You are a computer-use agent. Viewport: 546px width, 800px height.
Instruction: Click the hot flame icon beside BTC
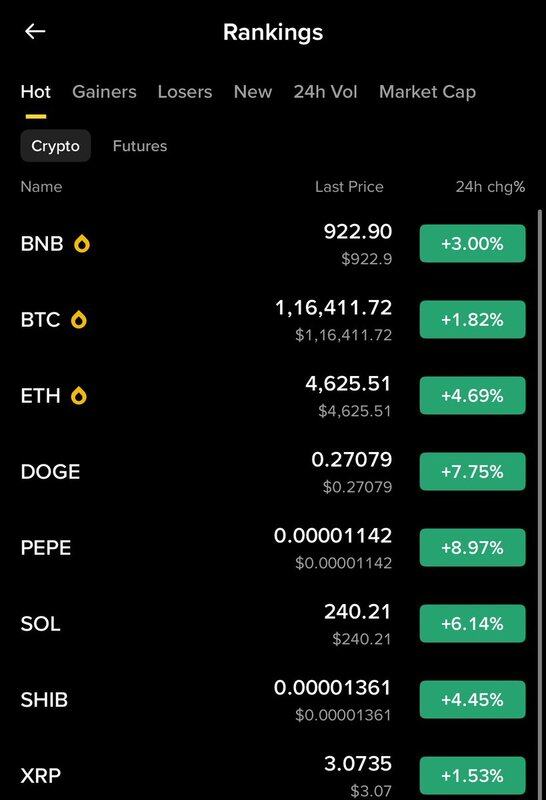coord(79,320)
